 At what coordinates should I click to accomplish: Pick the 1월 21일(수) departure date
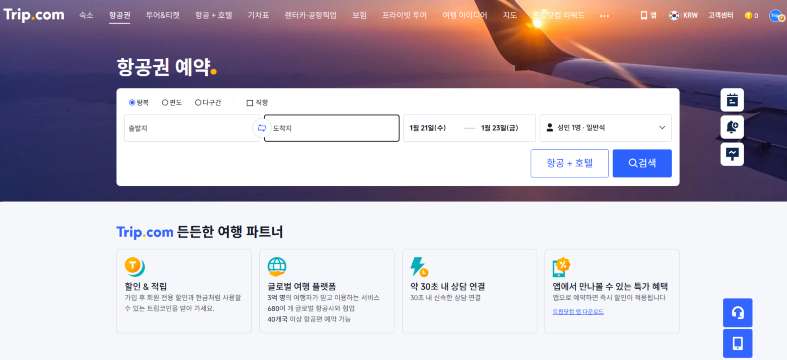(x=428, y=128)
